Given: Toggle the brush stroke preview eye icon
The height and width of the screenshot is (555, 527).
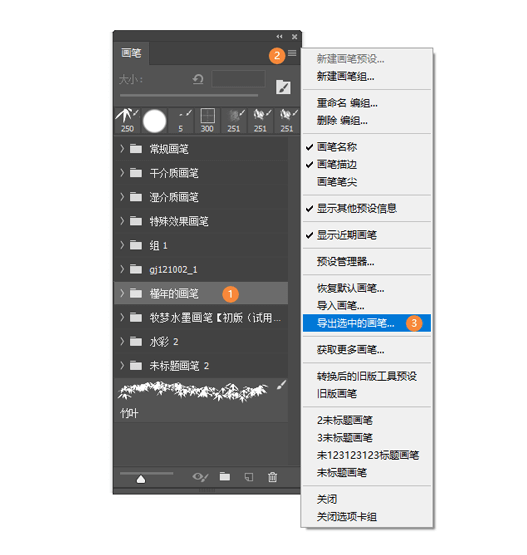Looking at the screenshot, I should coord(200,477).
